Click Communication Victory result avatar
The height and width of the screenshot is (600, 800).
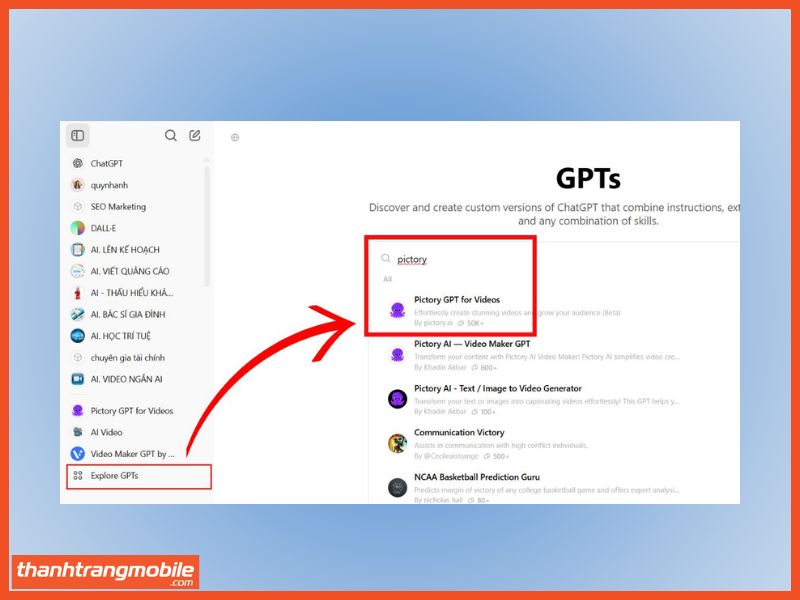click(x=397, y=443)
